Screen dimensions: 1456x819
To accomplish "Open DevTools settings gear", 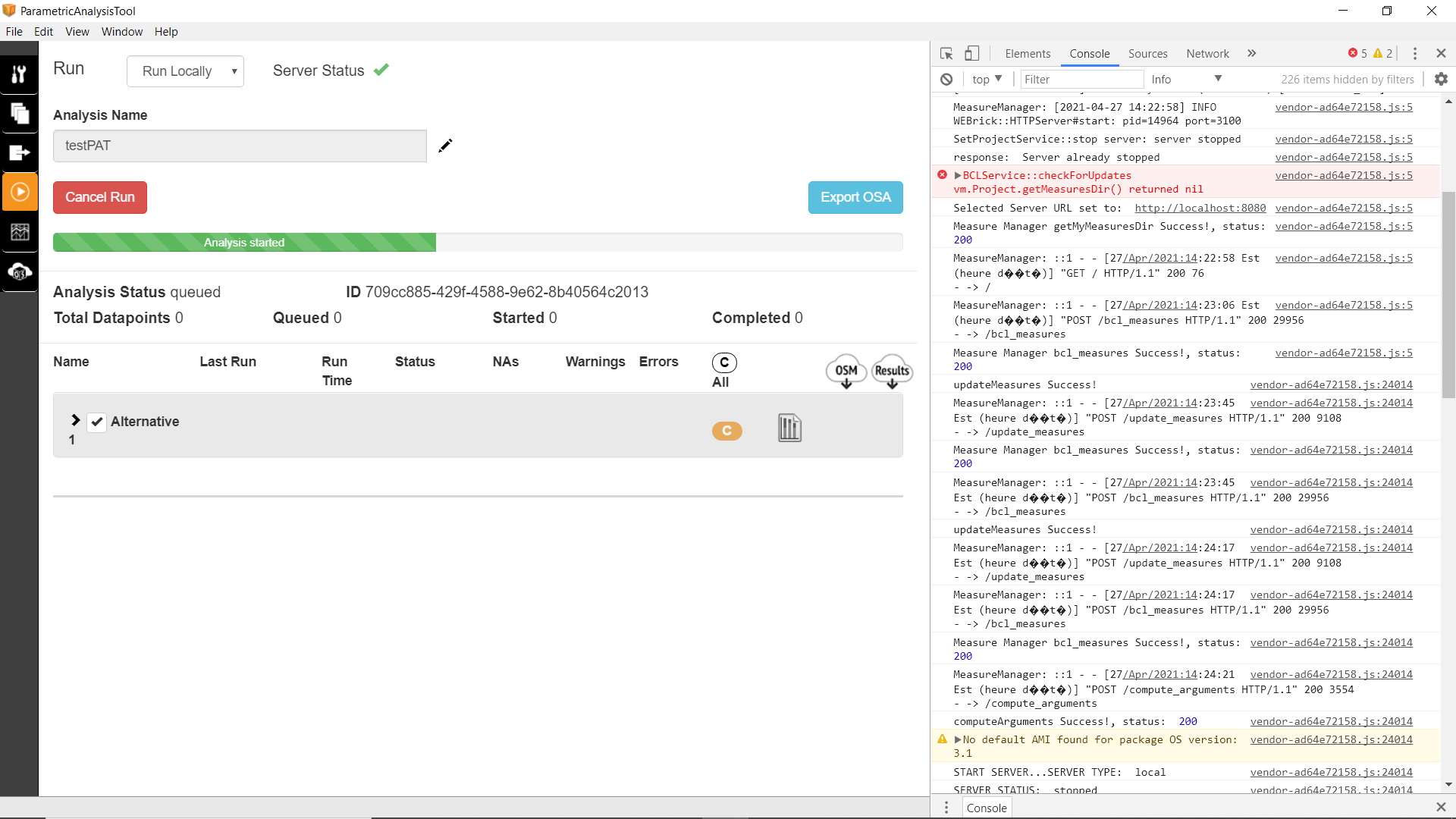I will (1440, 79).
